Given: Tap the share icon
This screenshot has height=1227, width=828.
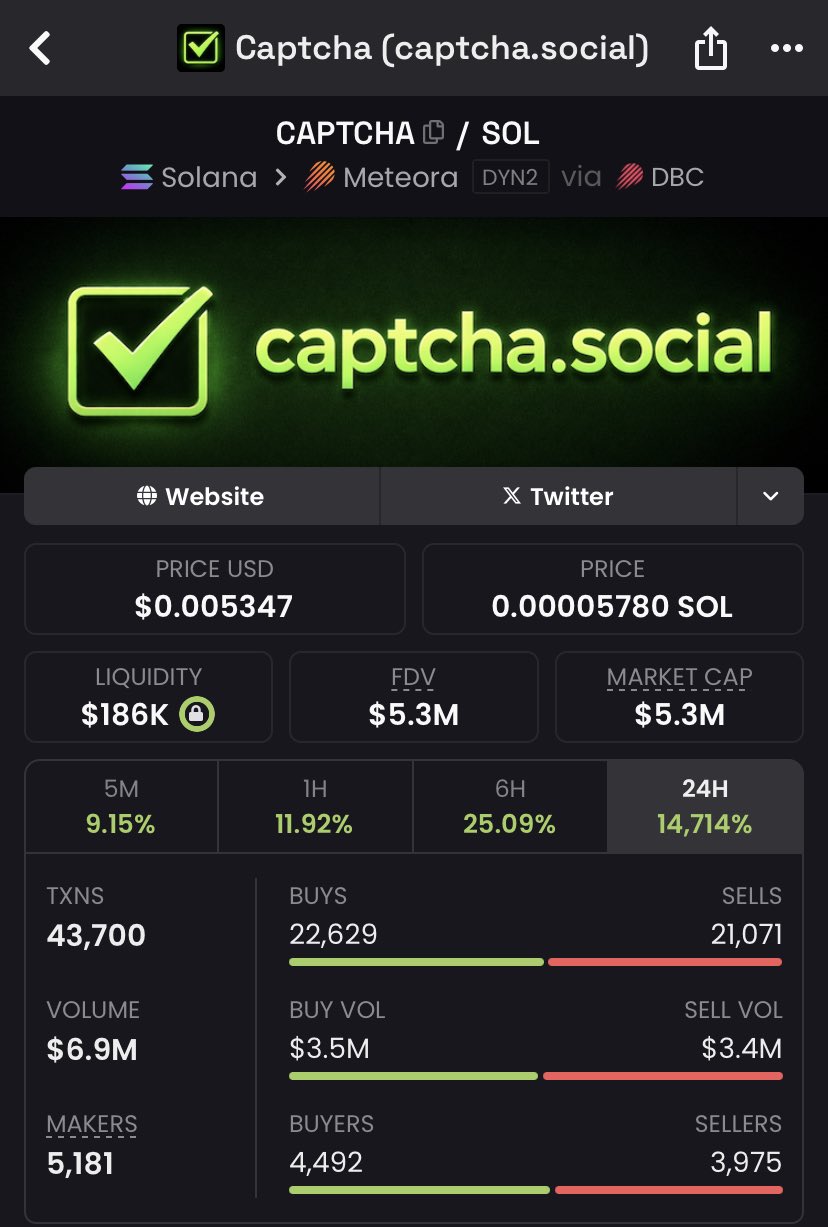Looking at the screenshot, I should pos(710,48).
